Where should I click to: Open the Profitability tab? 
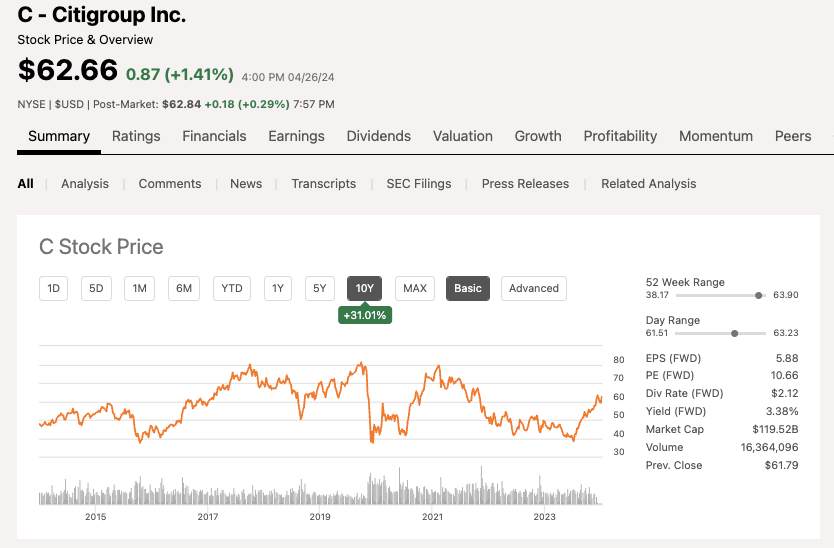[620, 136]
